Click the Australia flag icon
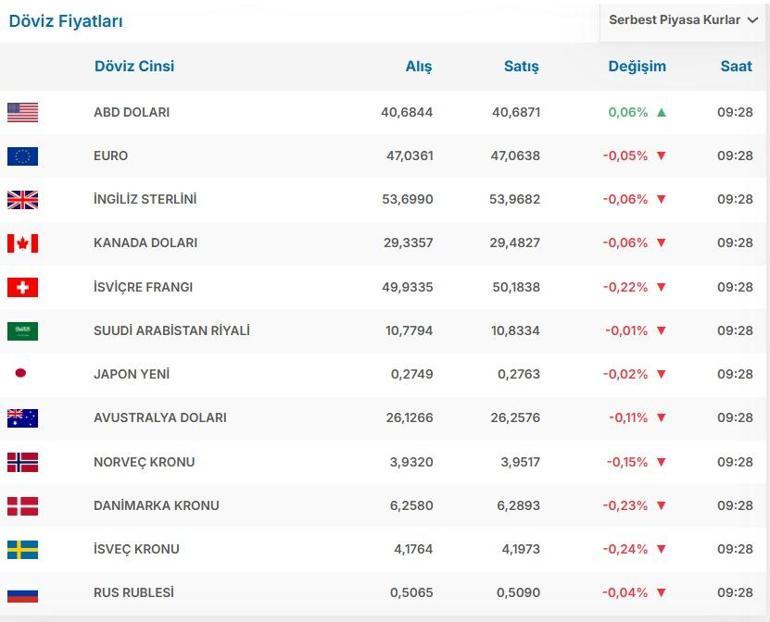770x622 pixels. click(23, 418)
